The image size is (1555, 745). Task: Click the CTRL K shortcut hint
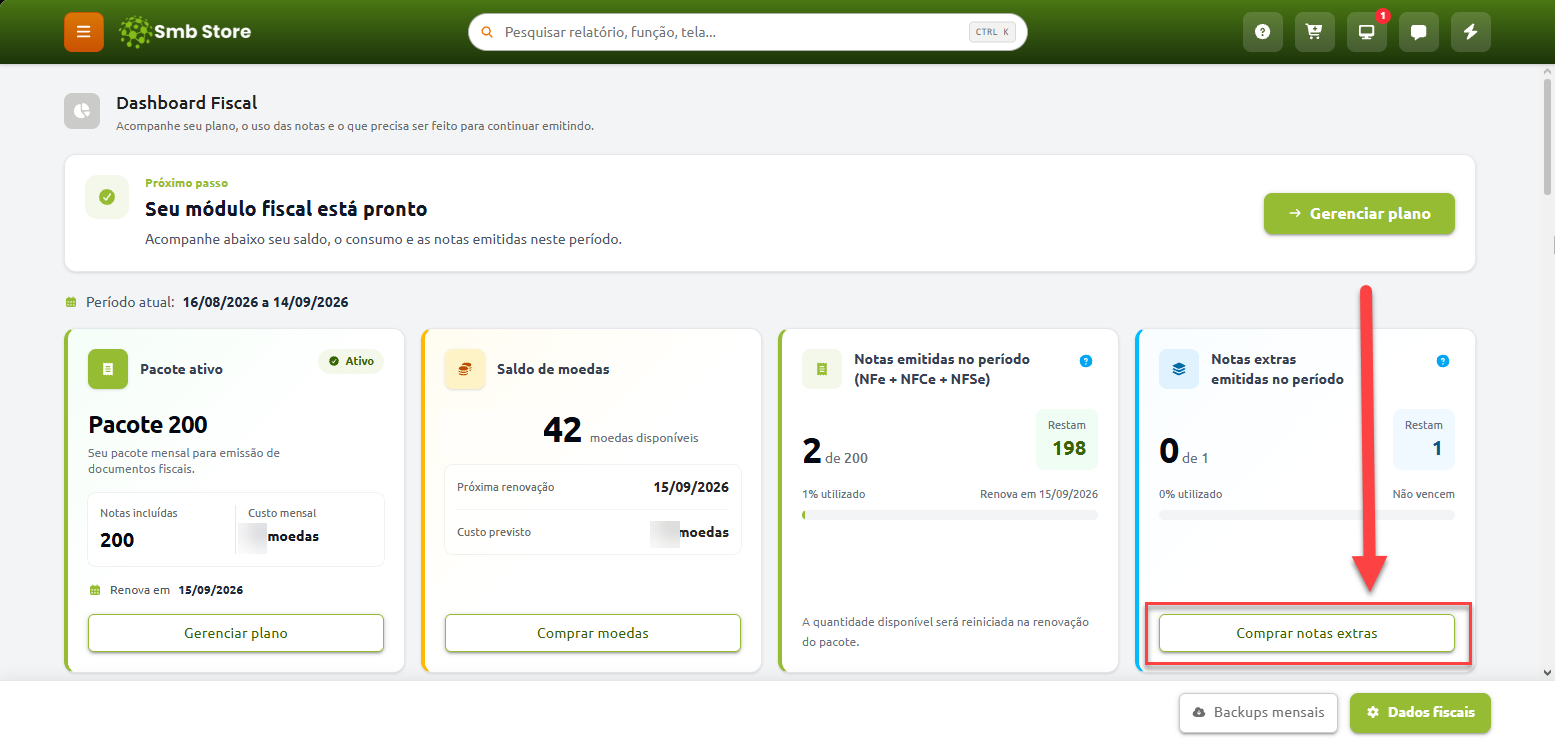click(x=993, y=32)
